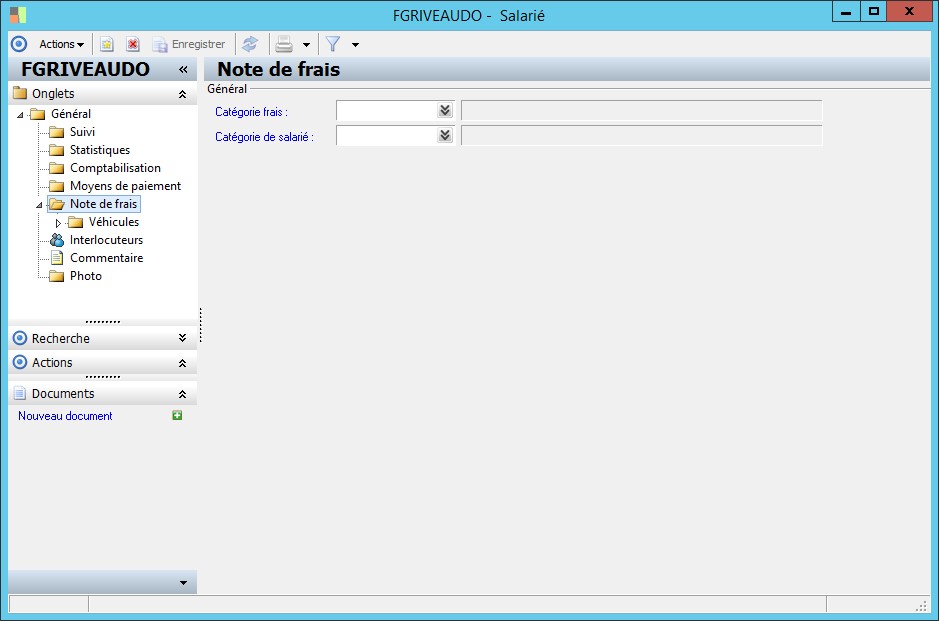Click the printer icon
The width and height of the screenshot is (939, 621).
pyautogui.click(x=284, y=44)
